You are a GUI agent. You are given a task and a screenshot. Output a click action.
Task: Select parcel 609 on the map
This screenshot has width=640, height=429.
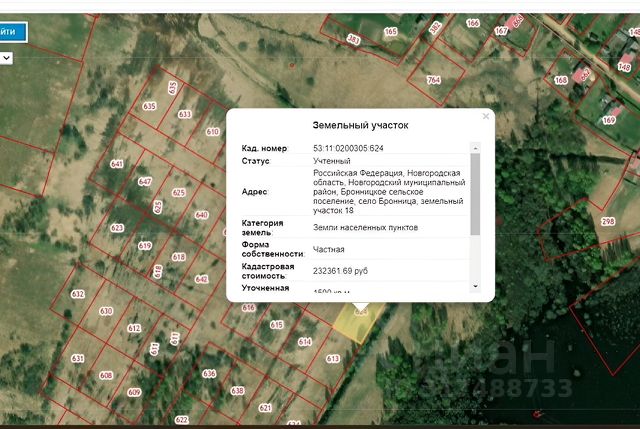134,392
